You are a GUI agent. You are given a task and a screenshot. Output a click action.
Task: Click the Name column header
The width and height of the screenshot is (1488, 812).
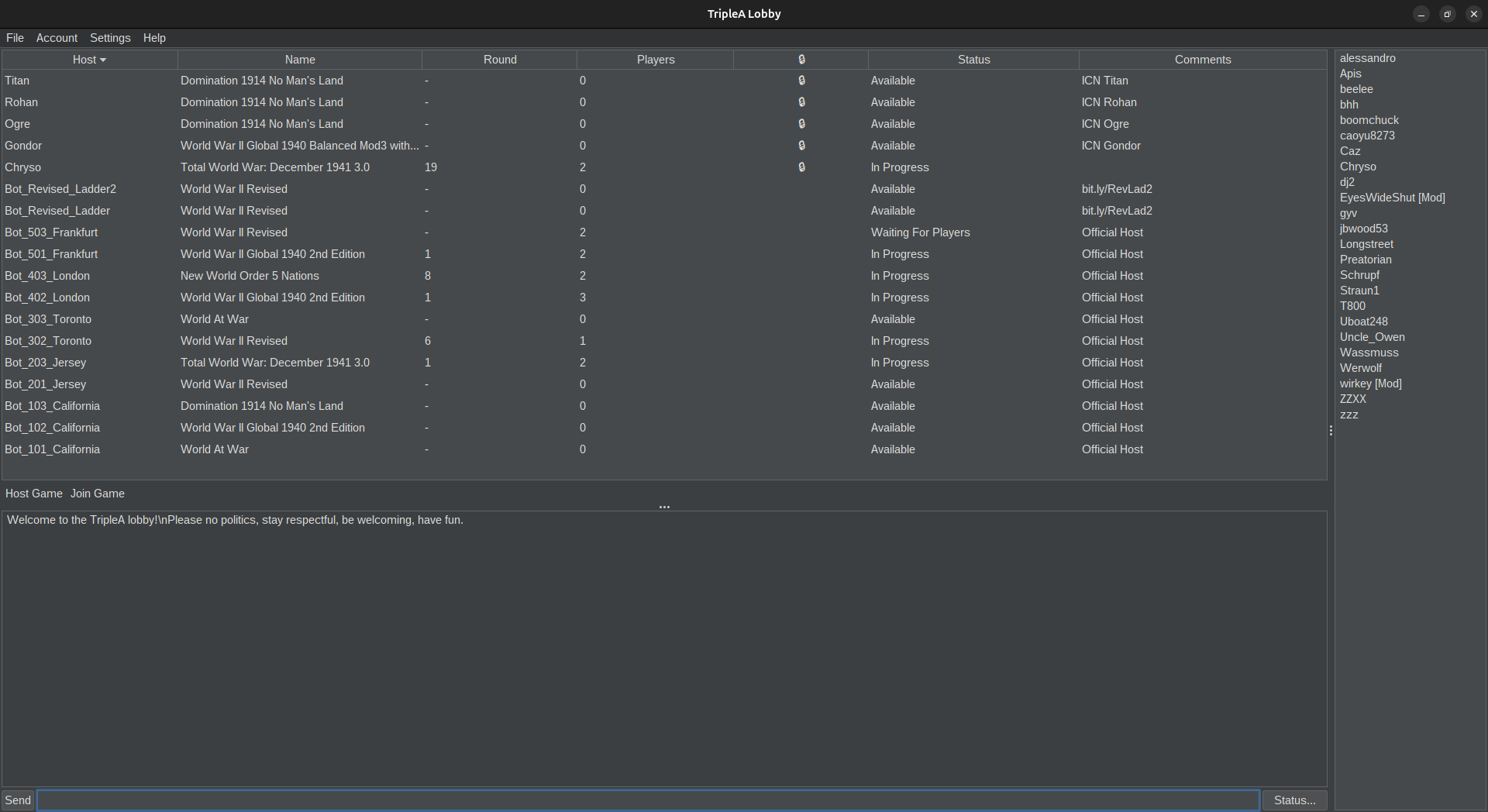(300, 60)
